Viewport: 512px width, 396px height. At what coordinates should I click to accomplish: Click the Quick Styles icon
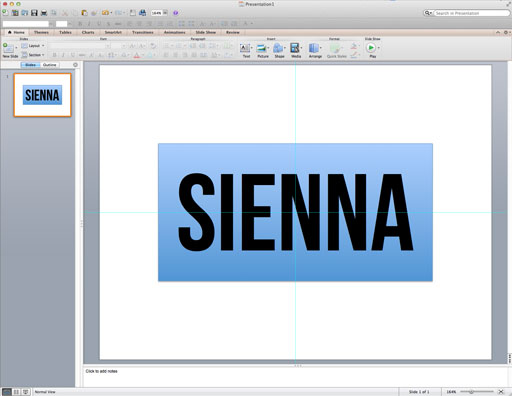click(x=335, y=48)
